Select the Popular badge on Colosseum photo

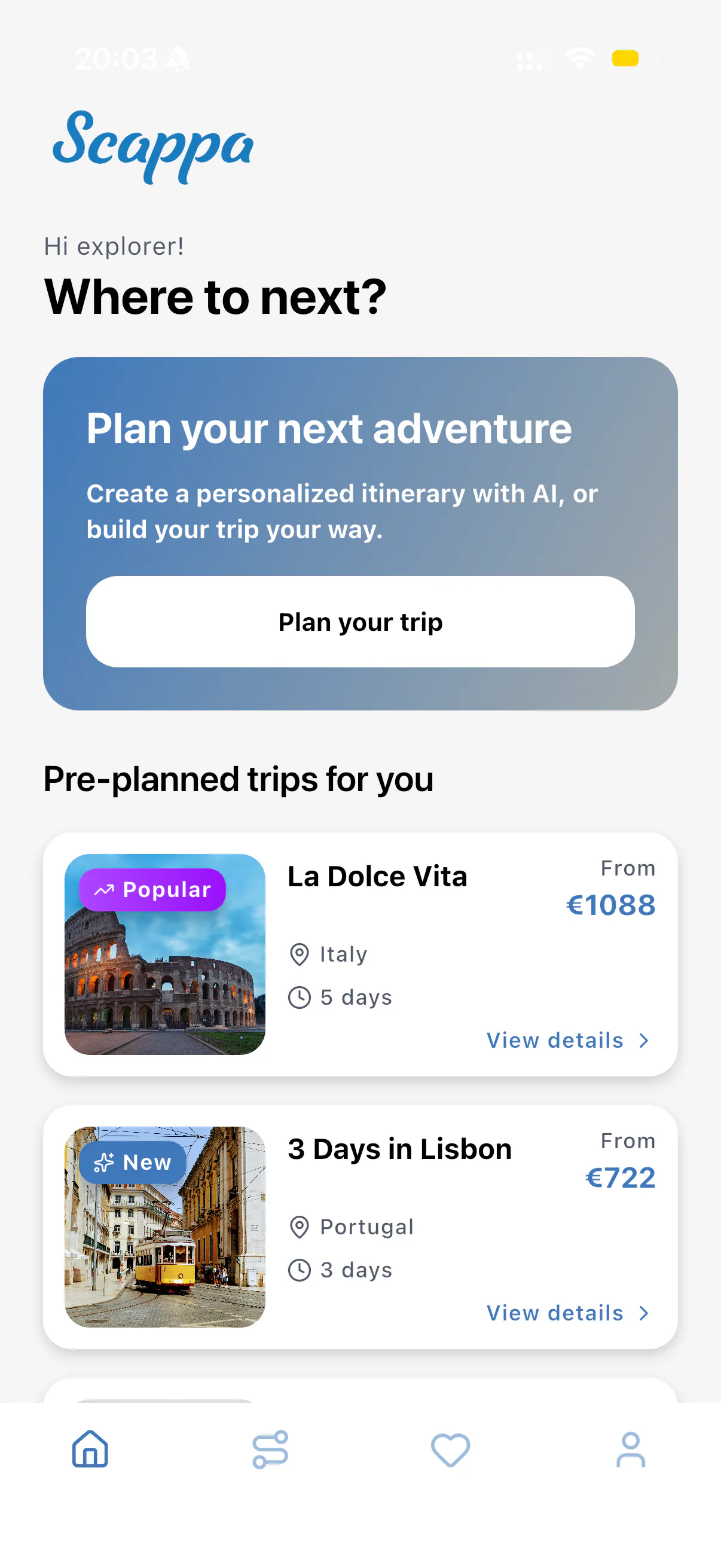tap(152, 889)
